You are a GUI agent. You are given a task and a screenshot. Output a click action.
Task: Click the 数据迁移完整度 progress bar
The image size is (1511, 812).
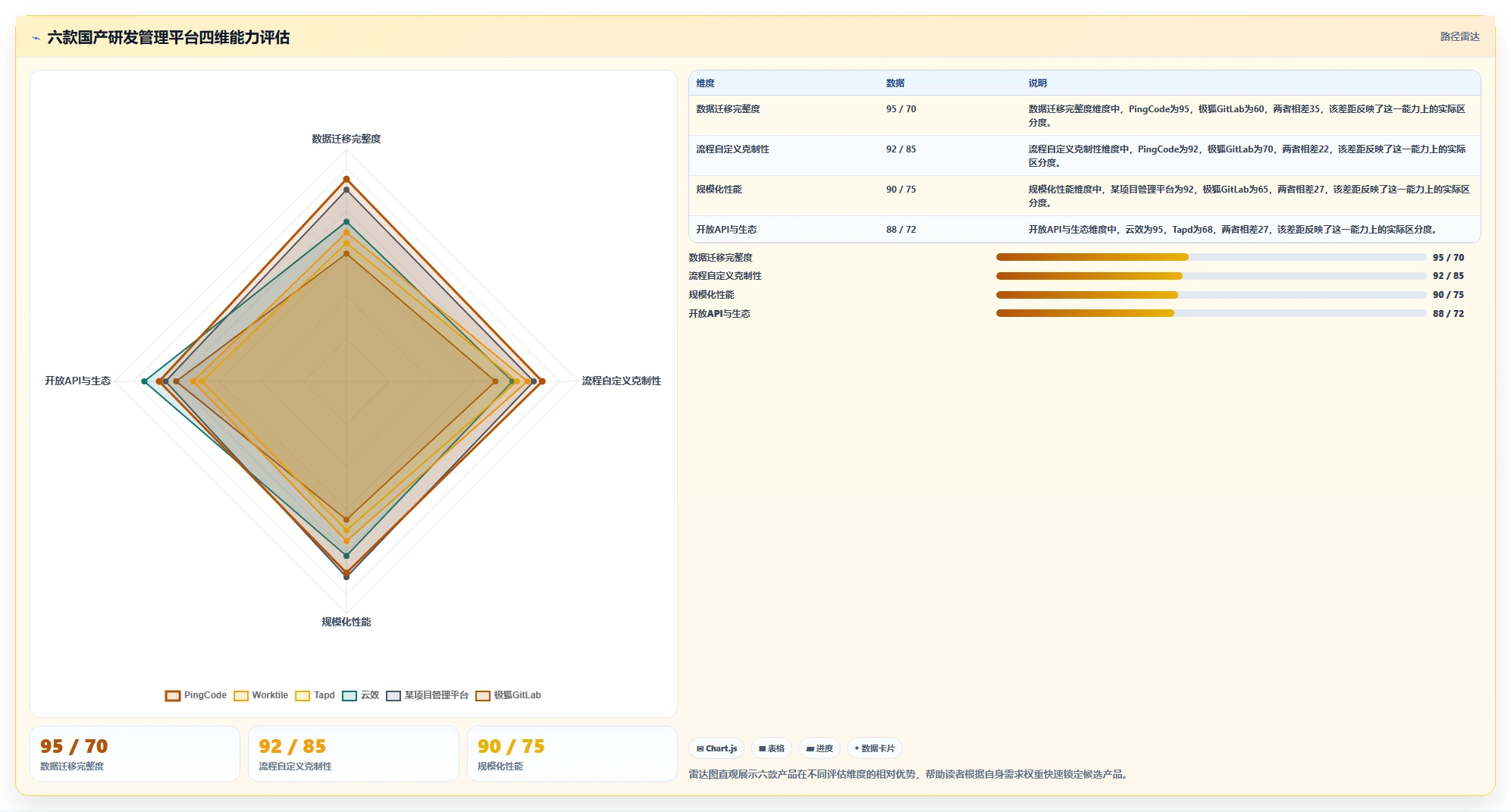click(x=1211, y=257)
